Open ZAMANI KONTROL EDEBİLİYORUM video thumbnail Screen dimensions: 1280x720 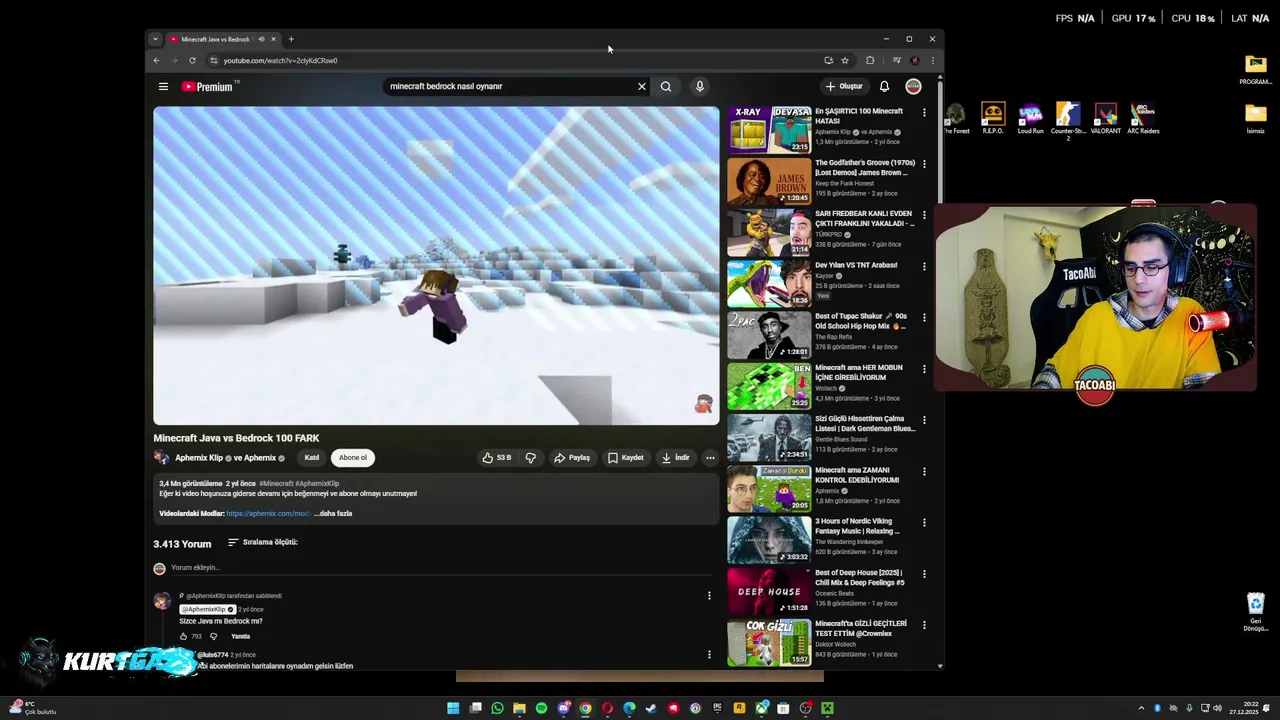coord(769,488)
